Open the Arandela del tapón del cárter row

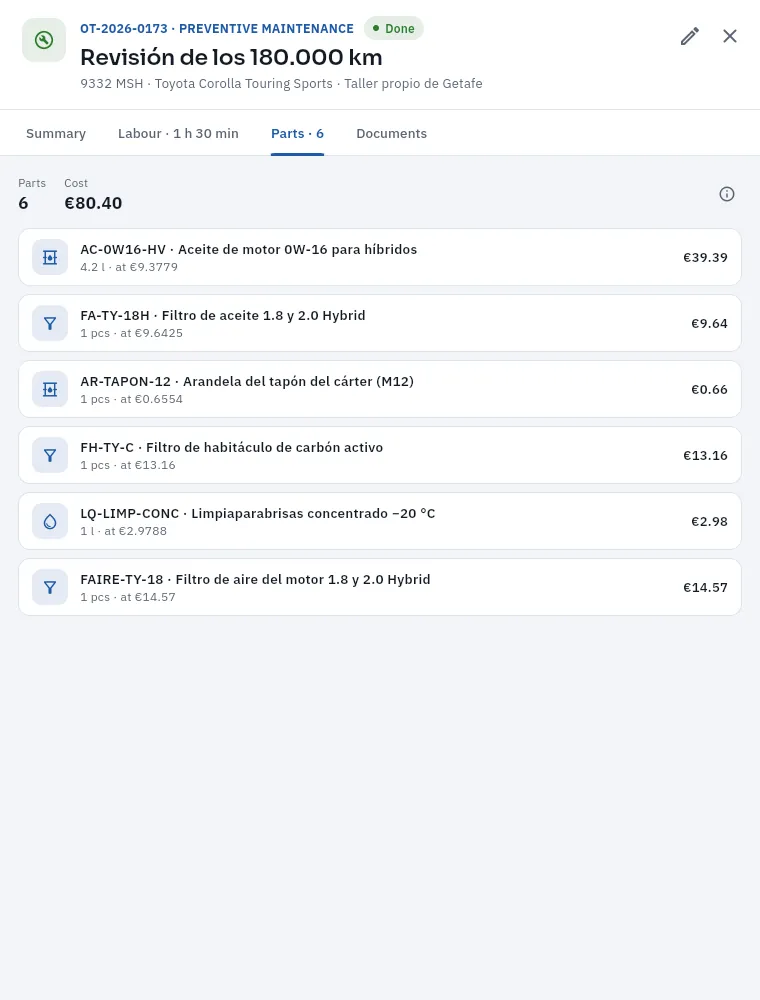coord(380,389)
